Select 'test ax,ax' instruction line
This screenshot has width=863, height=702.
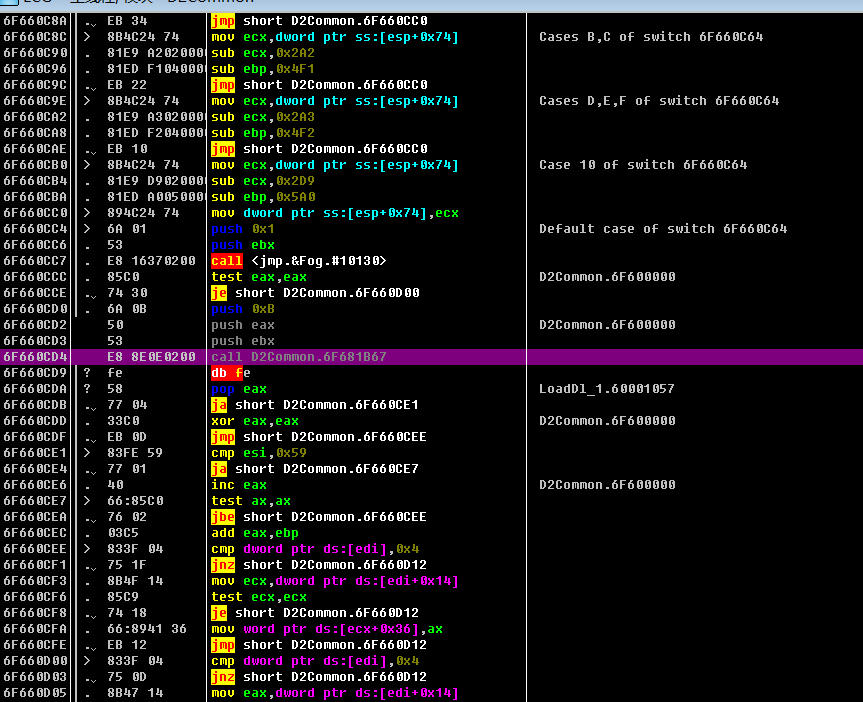point(251,500)
